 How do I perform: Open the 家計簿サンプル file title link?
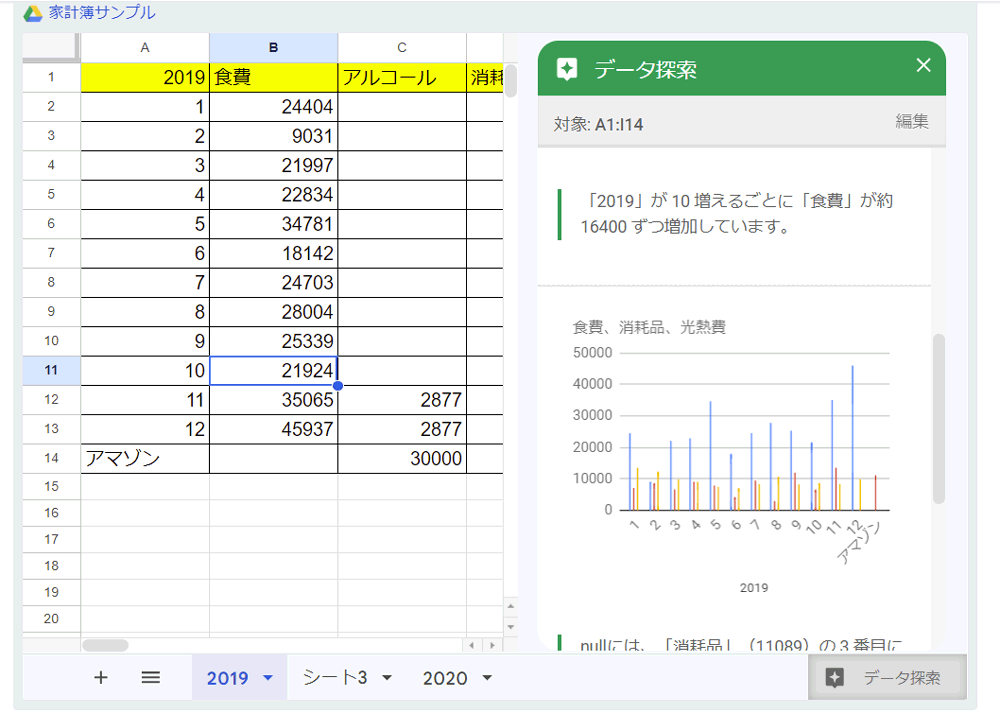[102, 13]
